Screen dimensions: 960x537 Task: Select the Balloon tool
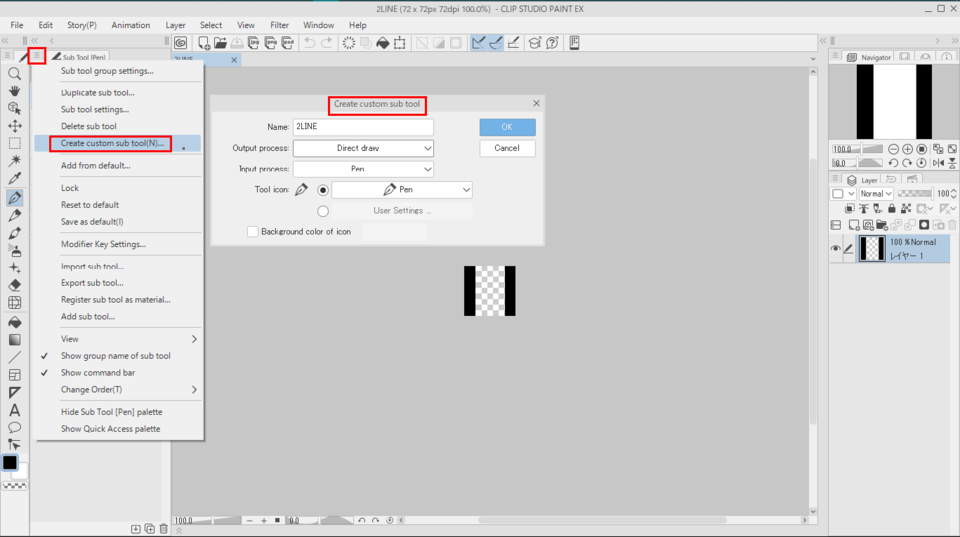coord(15,427)
